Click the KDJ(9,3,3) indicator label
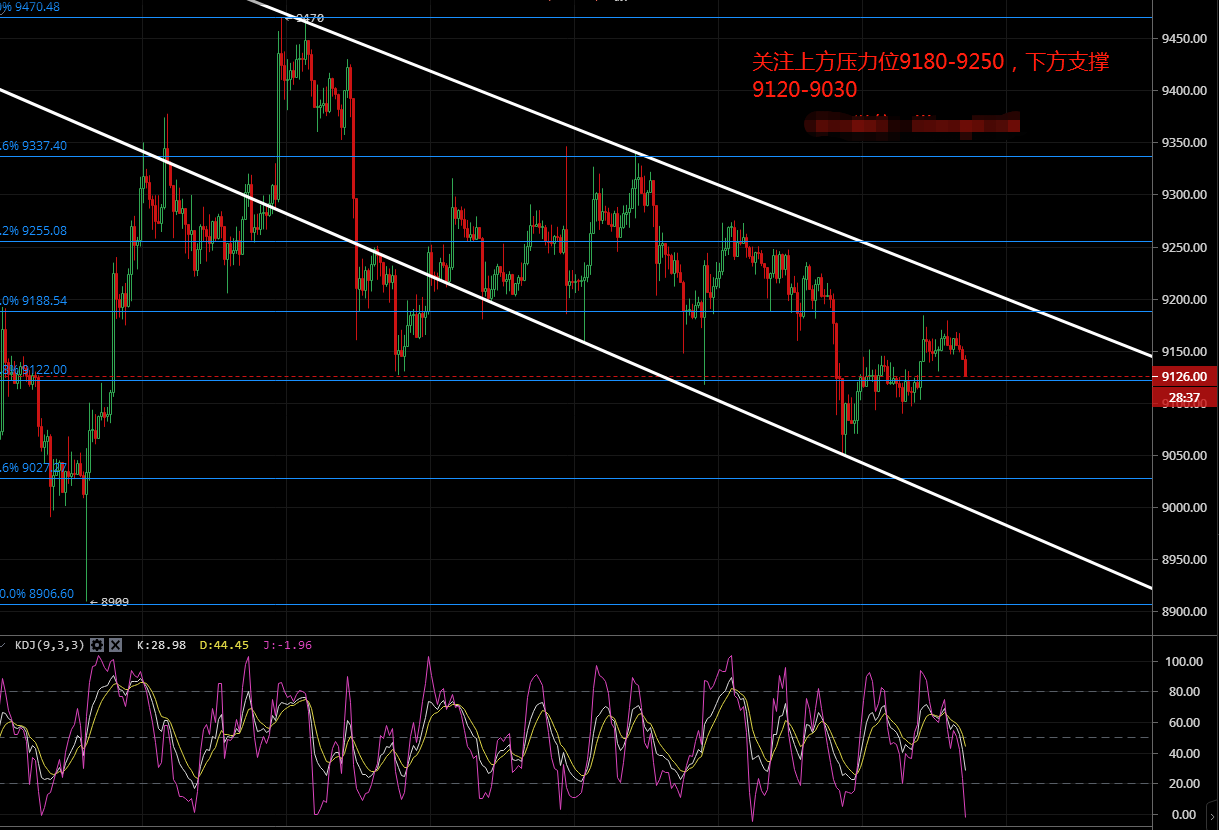Image resolution: width=1219 pixels, height=830 pixels. click(x=49, y=645)
